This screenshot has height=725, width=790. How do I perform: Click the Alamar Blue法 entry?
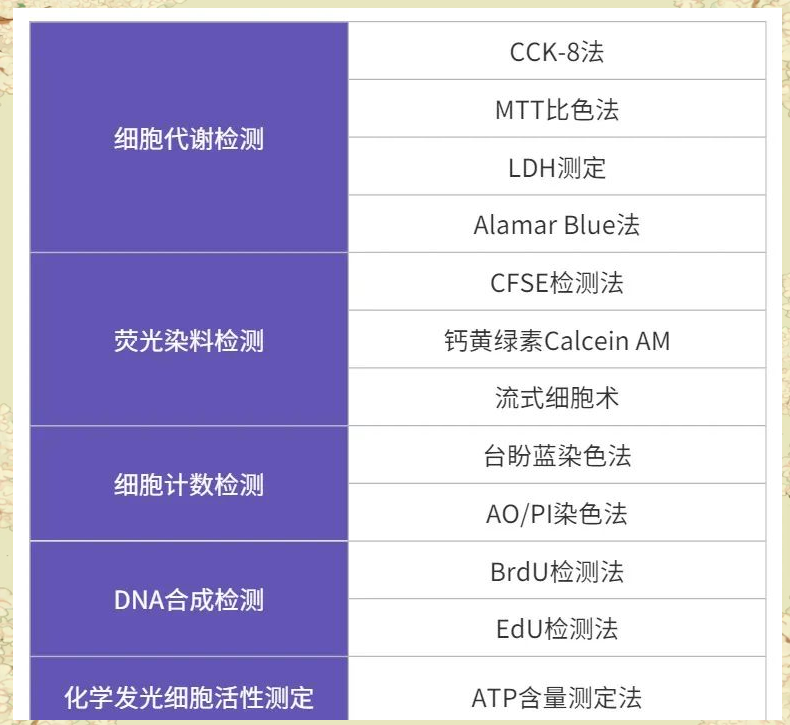point(557,224)
